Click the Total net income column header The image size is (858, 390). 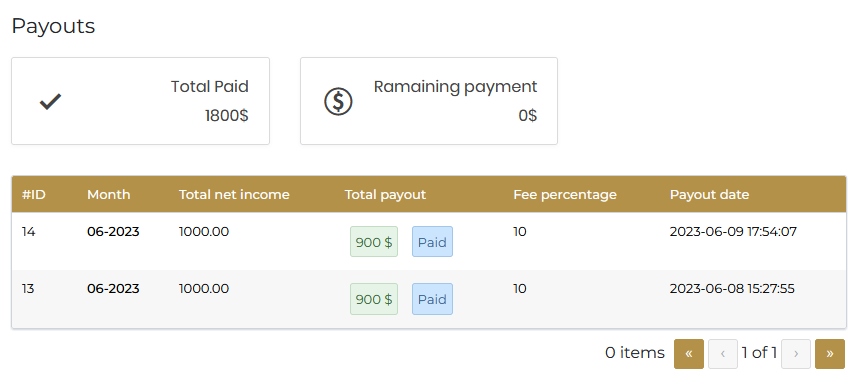coord(234,195)
